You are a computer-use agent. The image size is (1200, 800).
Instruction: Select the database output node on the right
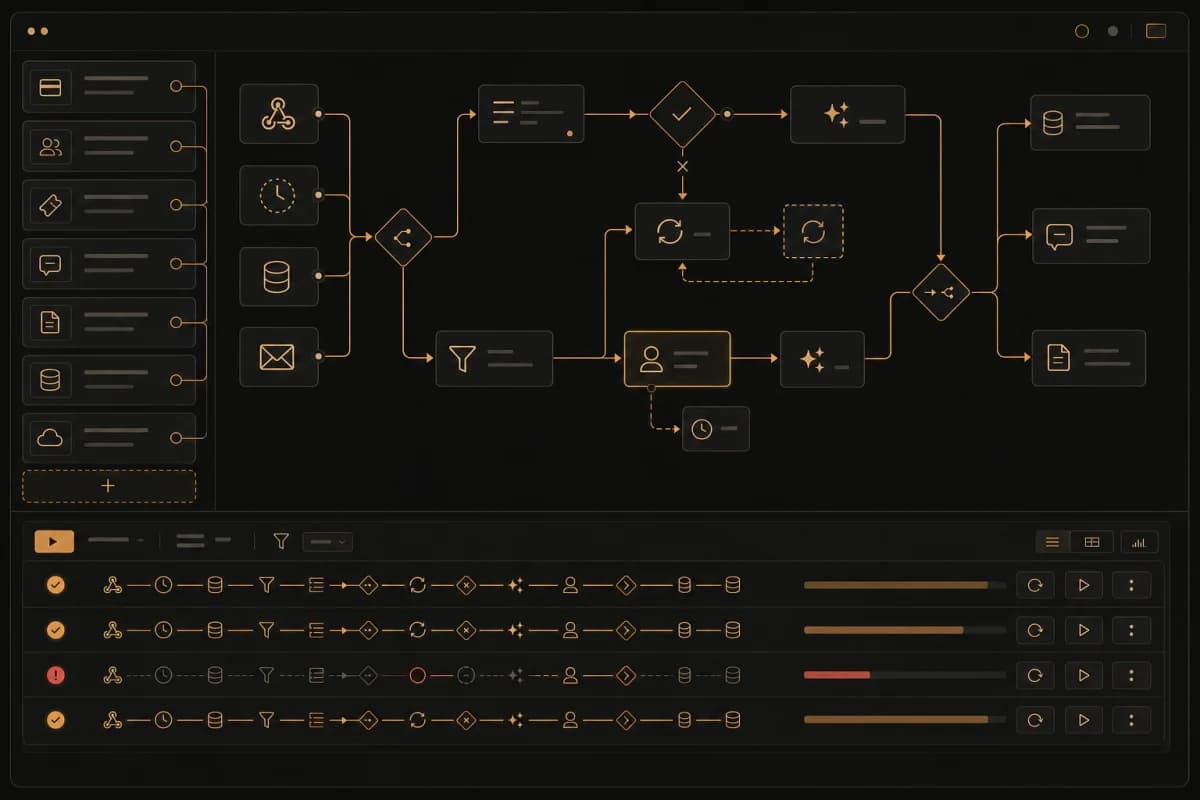(x=1090, y=123)
